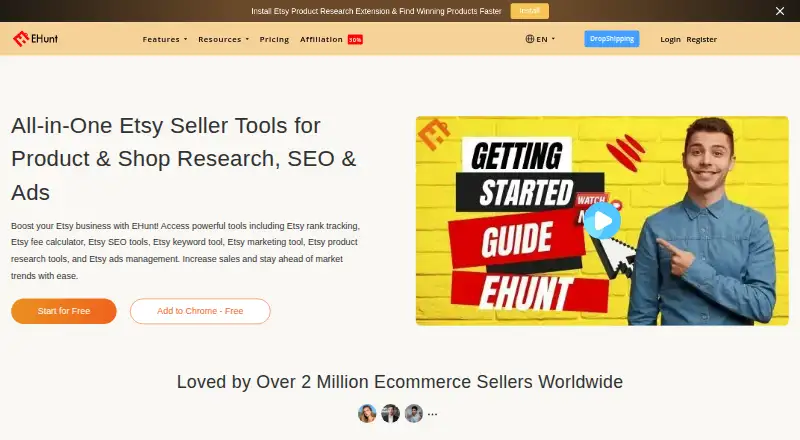Click the globe language icon
Image resolution: width=800 pixels, height=440 pixels.
[530, 39]
